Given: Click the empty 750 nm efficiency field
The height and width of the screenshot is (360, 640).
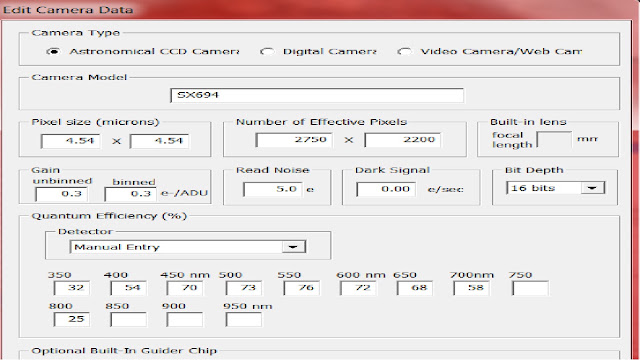Looking at the screenshot, I should (530, 288).
